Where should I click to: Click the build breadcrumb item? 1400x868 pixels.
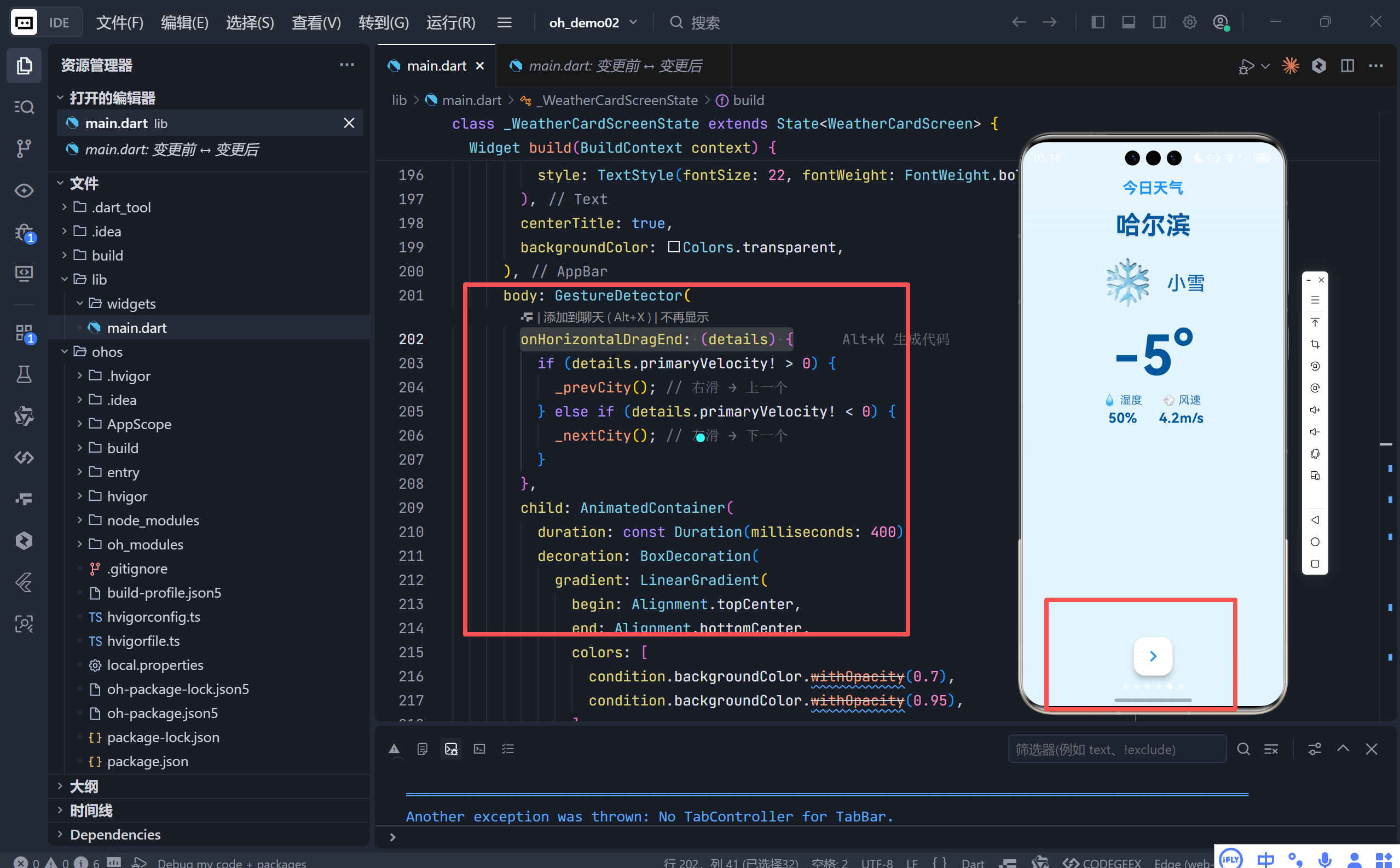point(748,101)
